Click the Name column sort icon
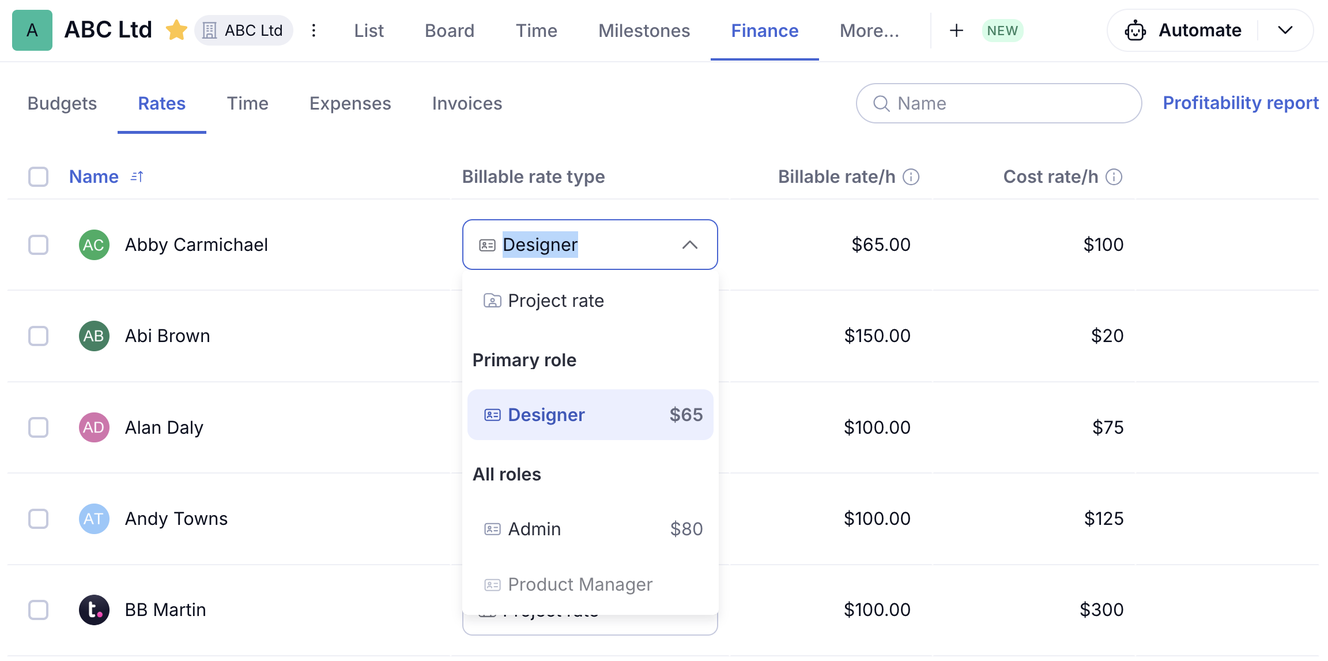The width and height of the screenshot is (1328, 661). 137,177
